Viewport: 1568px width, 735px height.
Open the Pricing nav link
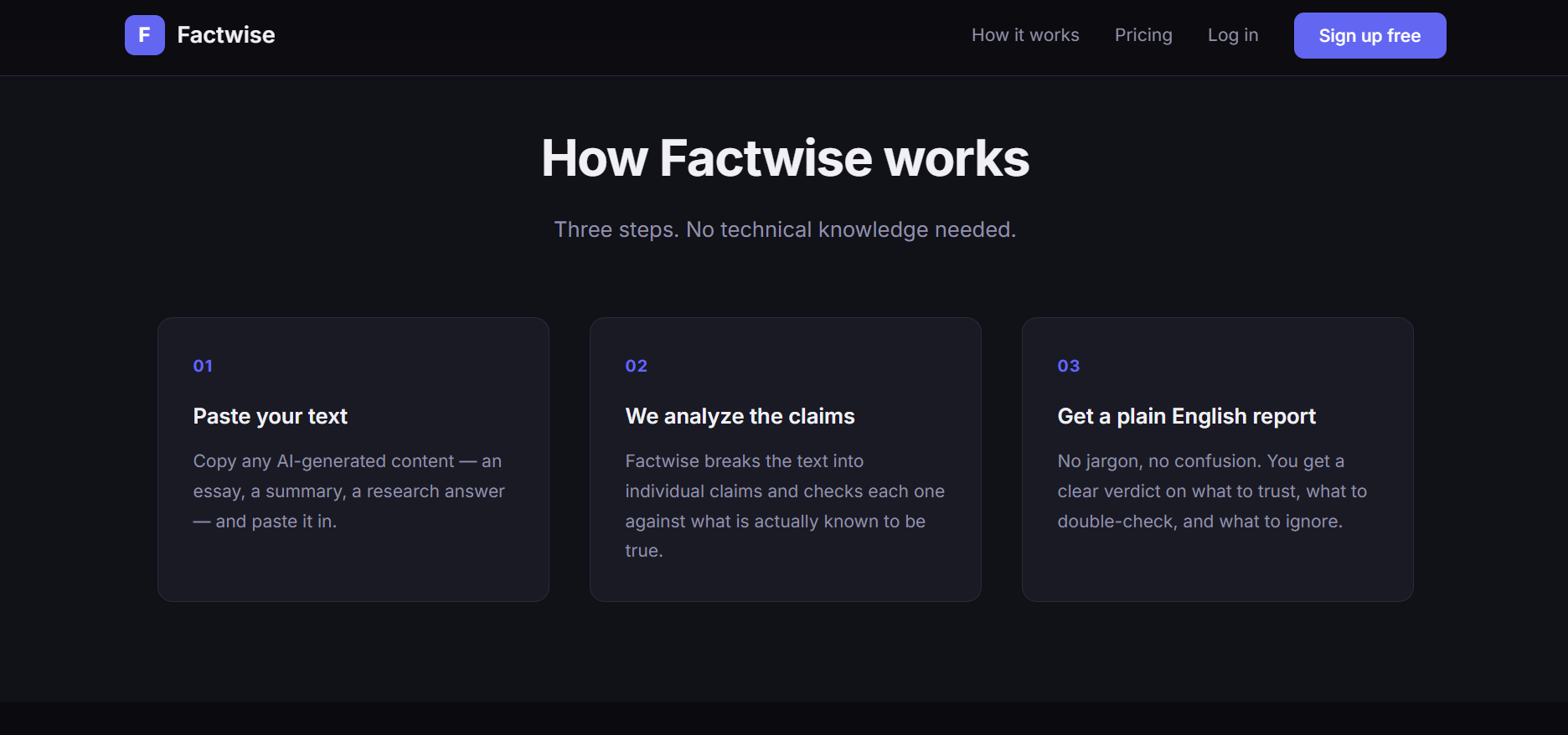(x=1143, y=35)
